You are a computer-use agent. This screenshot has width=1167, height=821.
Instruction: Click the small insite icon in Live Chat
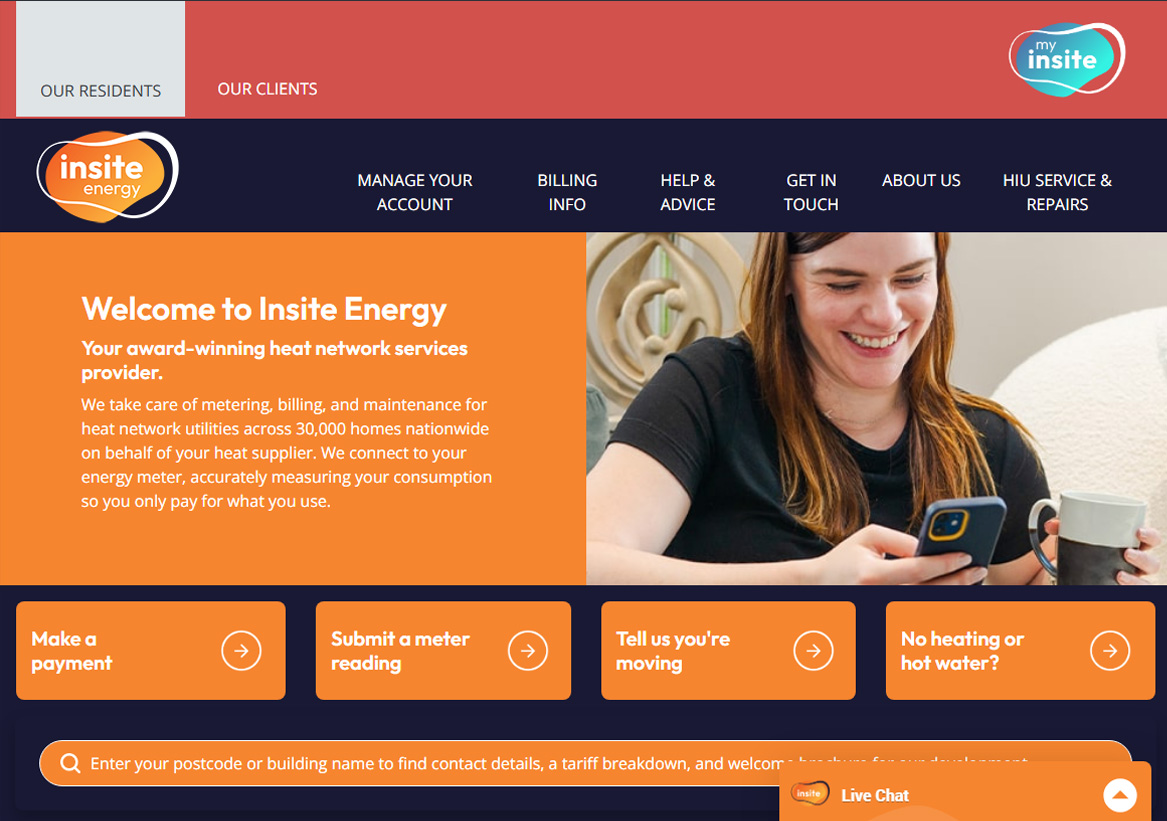pyautogui.click(x=810, y=793)
